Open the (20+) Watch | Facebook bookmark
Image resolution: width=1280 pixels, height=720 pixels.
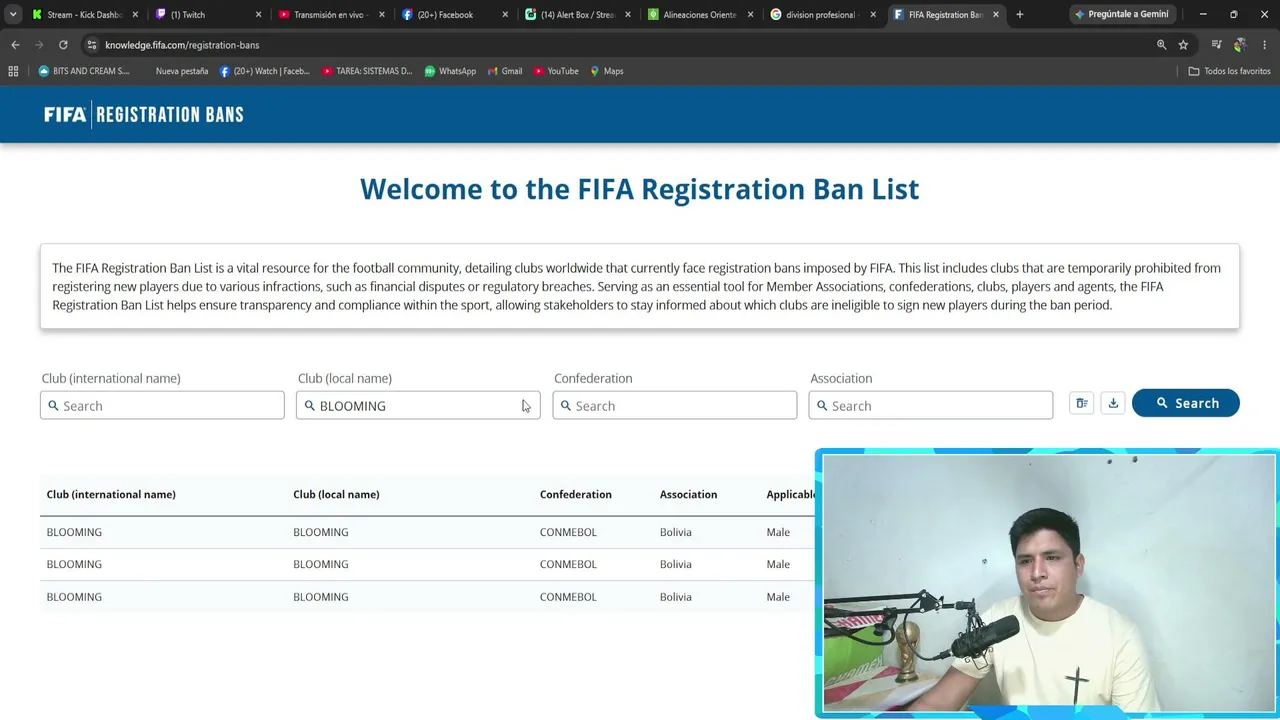pos(264,71)
